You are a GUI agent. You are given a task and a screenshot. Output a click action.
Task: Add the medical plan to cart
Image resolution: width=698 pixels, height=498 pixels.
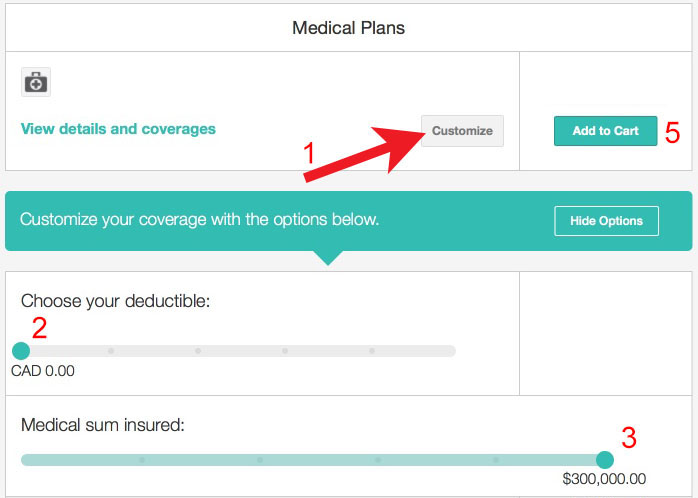[x=605, y=131]
